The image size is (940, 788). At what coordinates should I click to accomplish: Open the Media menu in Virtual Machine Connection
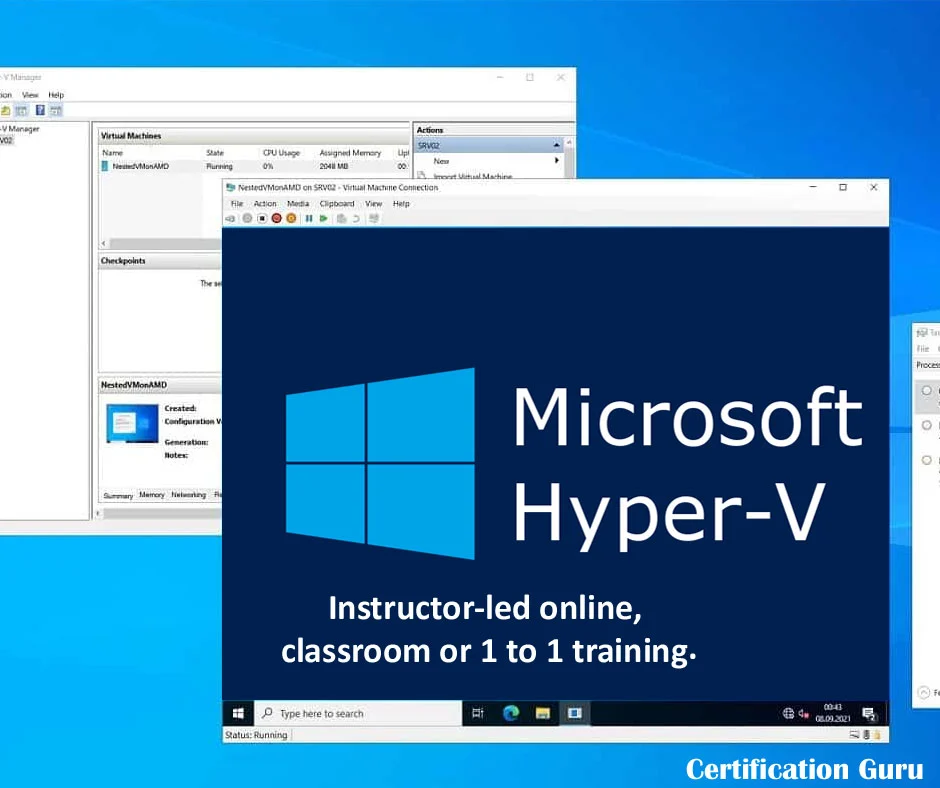[x=297, y=203]
